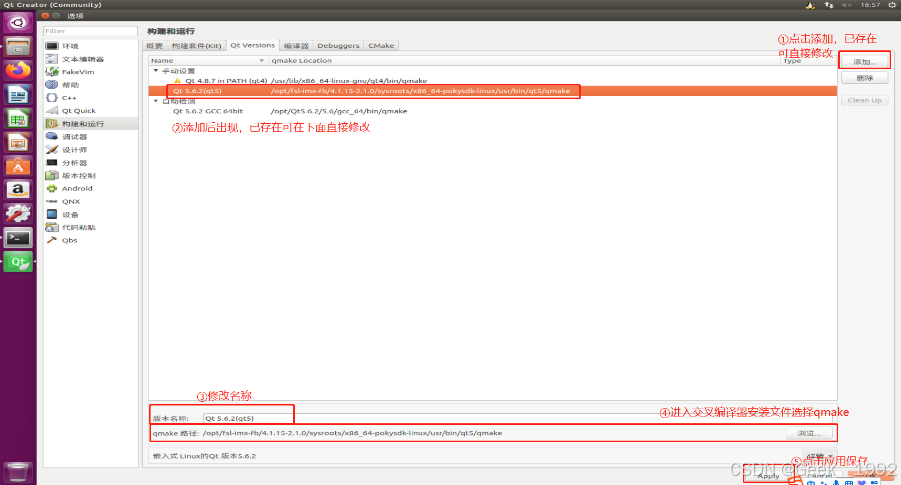Click the 添加... add button
Viewport: 901px width, 485px height.
click(864, 61)
